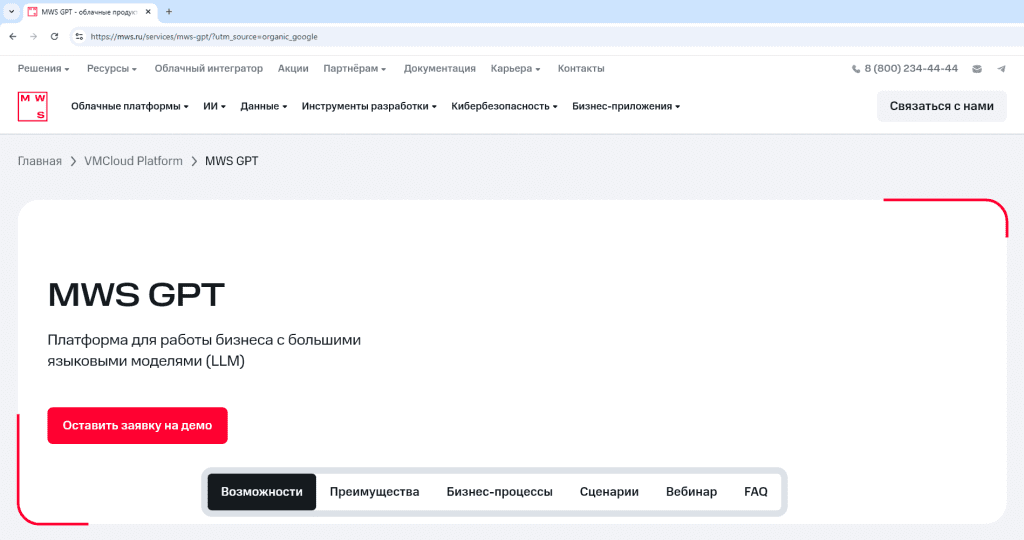Click the Связаться с нами button
Screen dimensions: 1024x540
click(942, 106)
